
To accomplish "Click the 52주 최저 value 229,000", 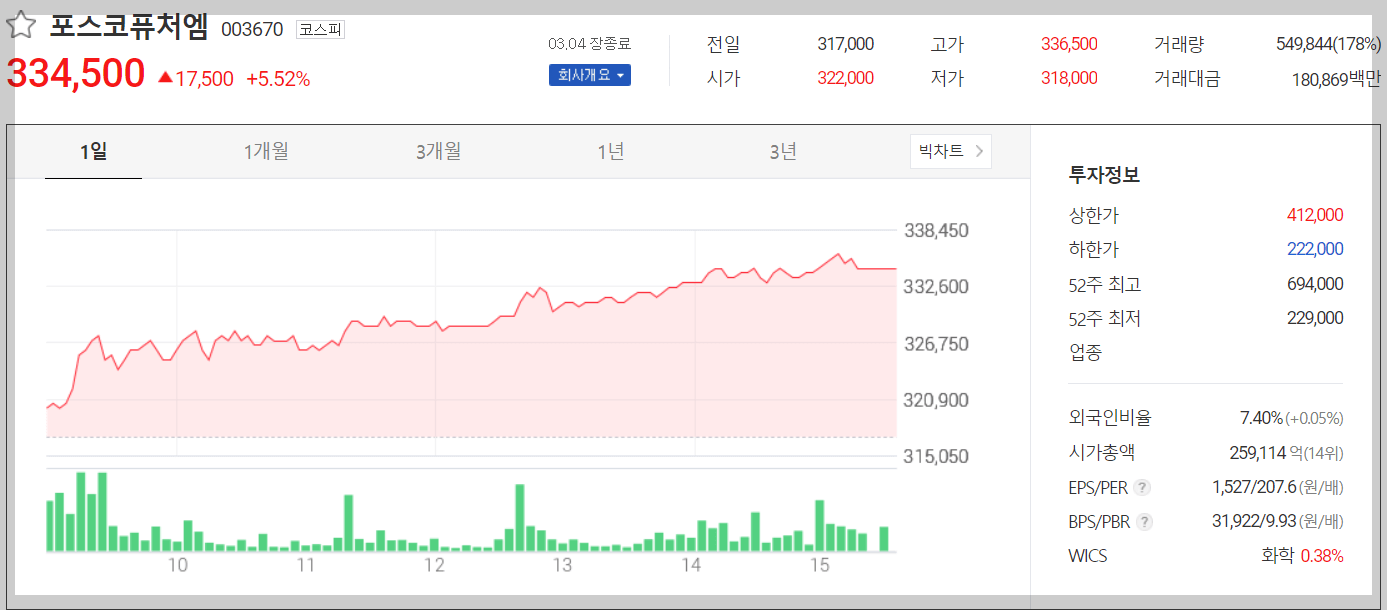I will click(1315, 318).
